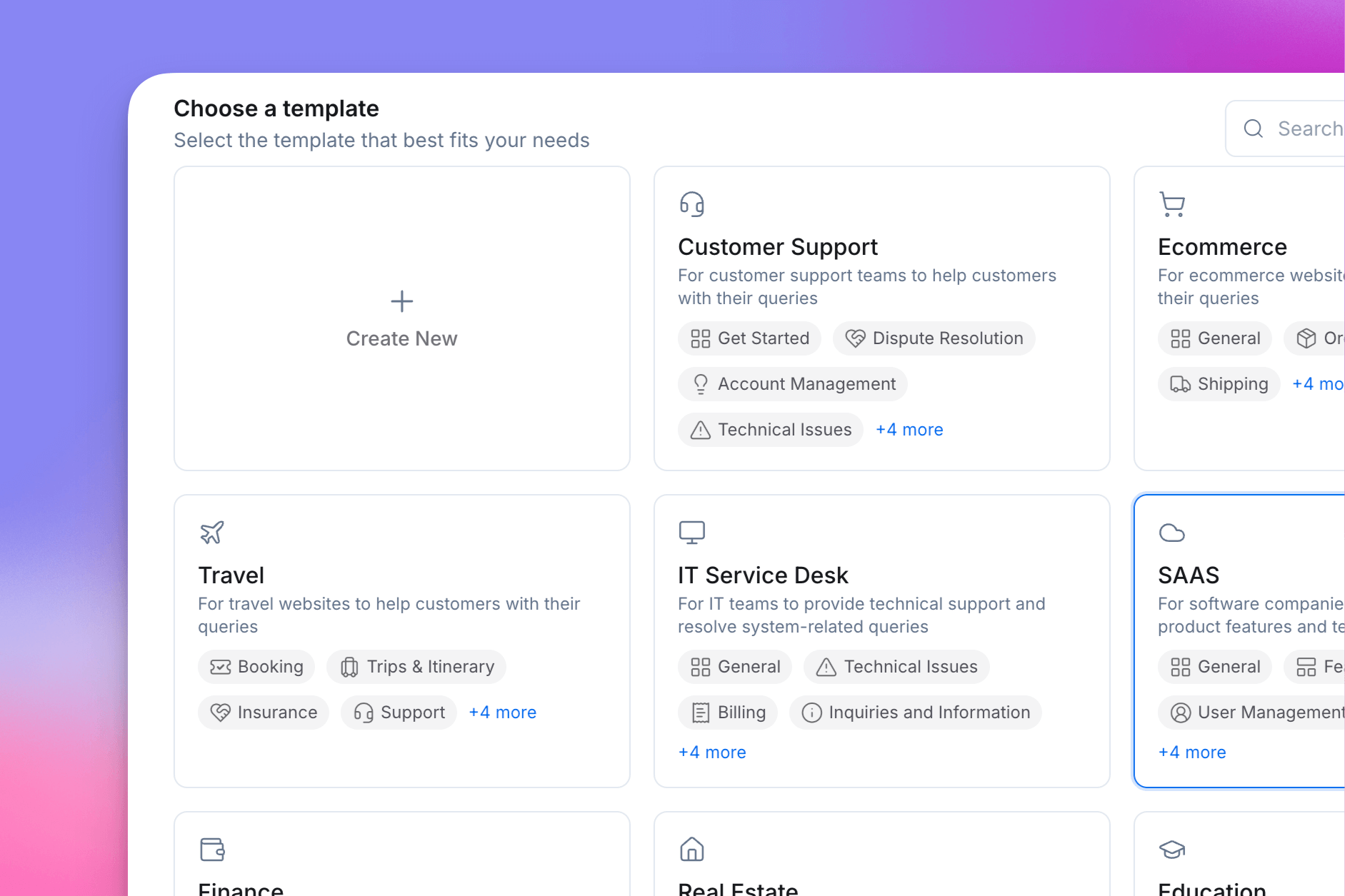Click the ticket icon in Booking tag
This screenshot has height=896, width=1345.
(x=220, y=667)
